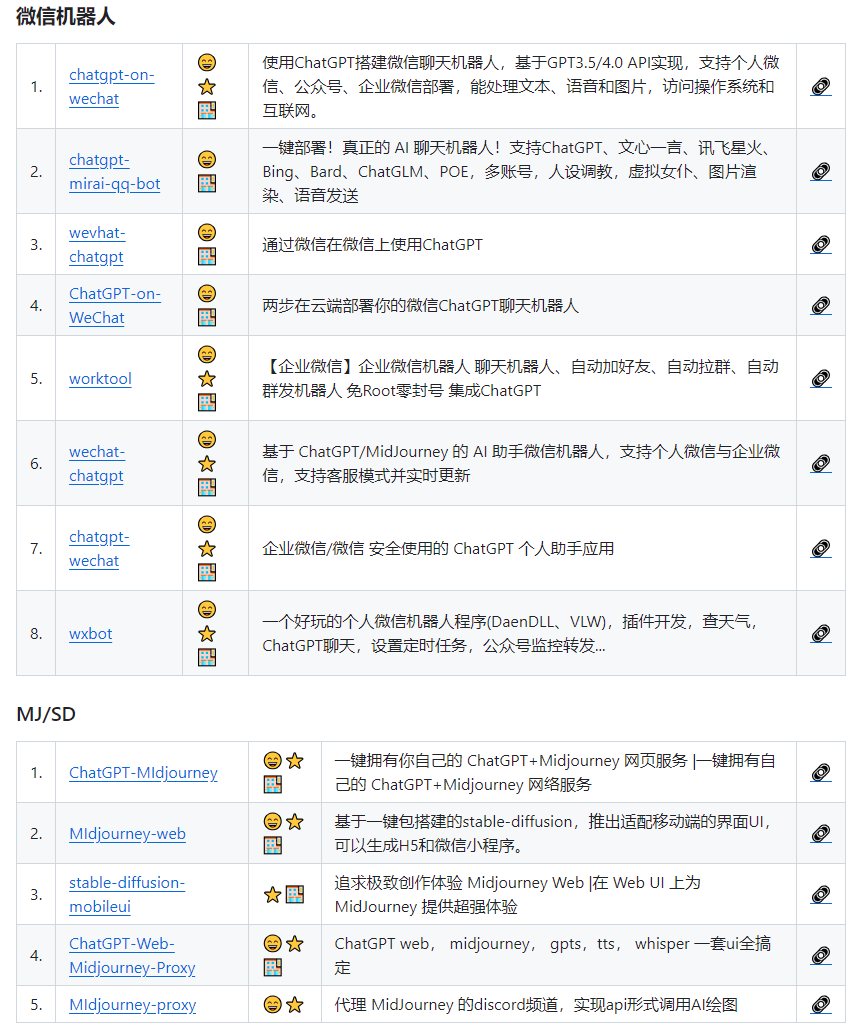Click the chain icon in row 7 chatgpt-wechat

[820, 549]
